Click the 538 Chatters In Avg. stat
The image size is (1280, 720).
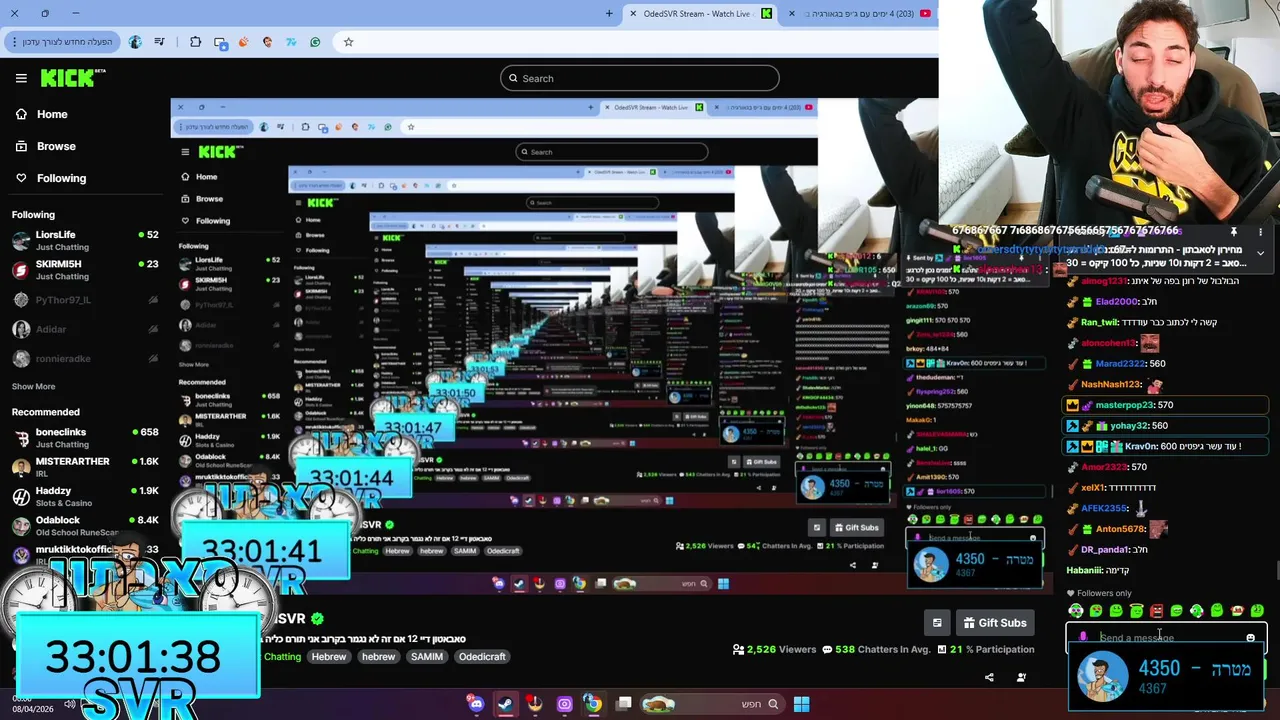point(876,649)
